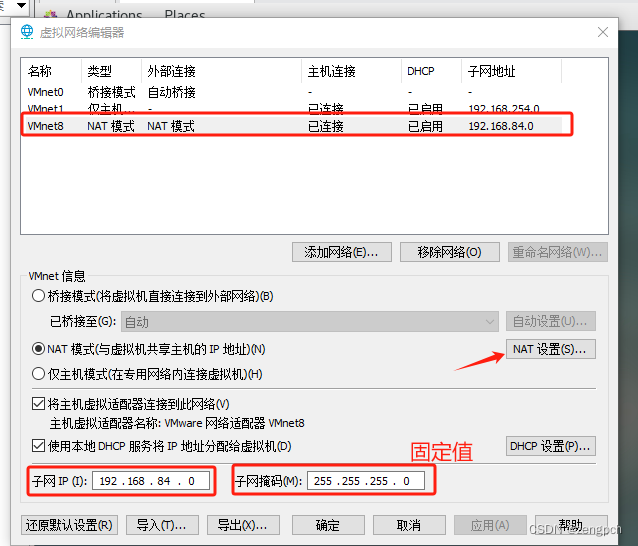Click 还原默认设置(R) button

click(x=69, y=525)
